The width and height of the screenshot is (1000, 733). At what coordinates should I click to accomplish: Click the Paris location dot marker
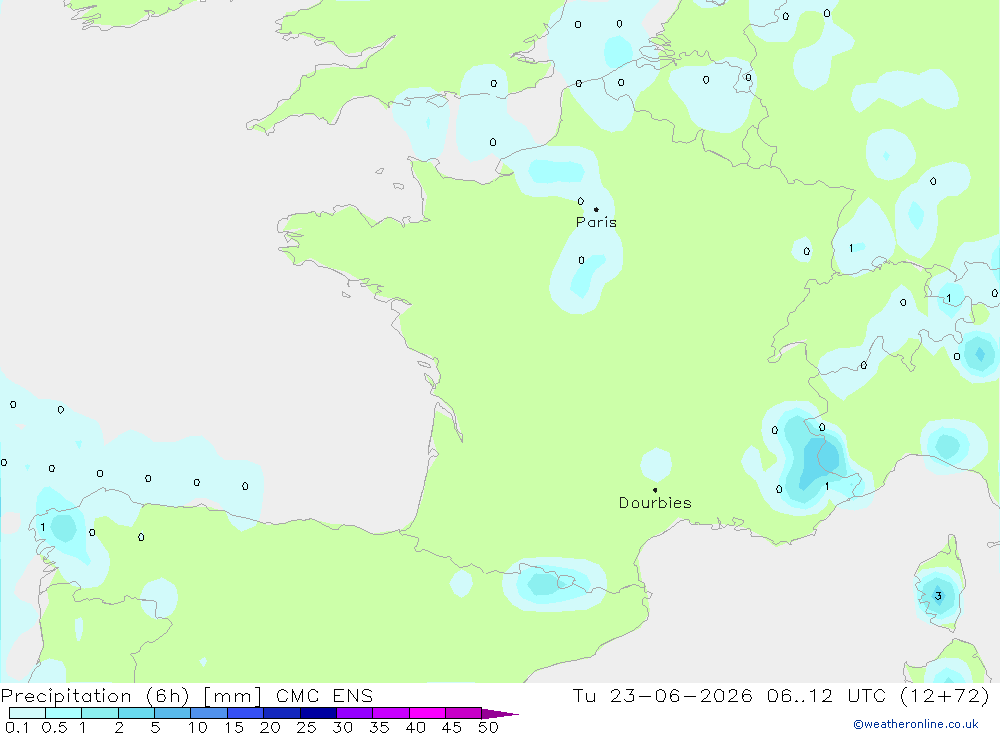coord(596,209)
